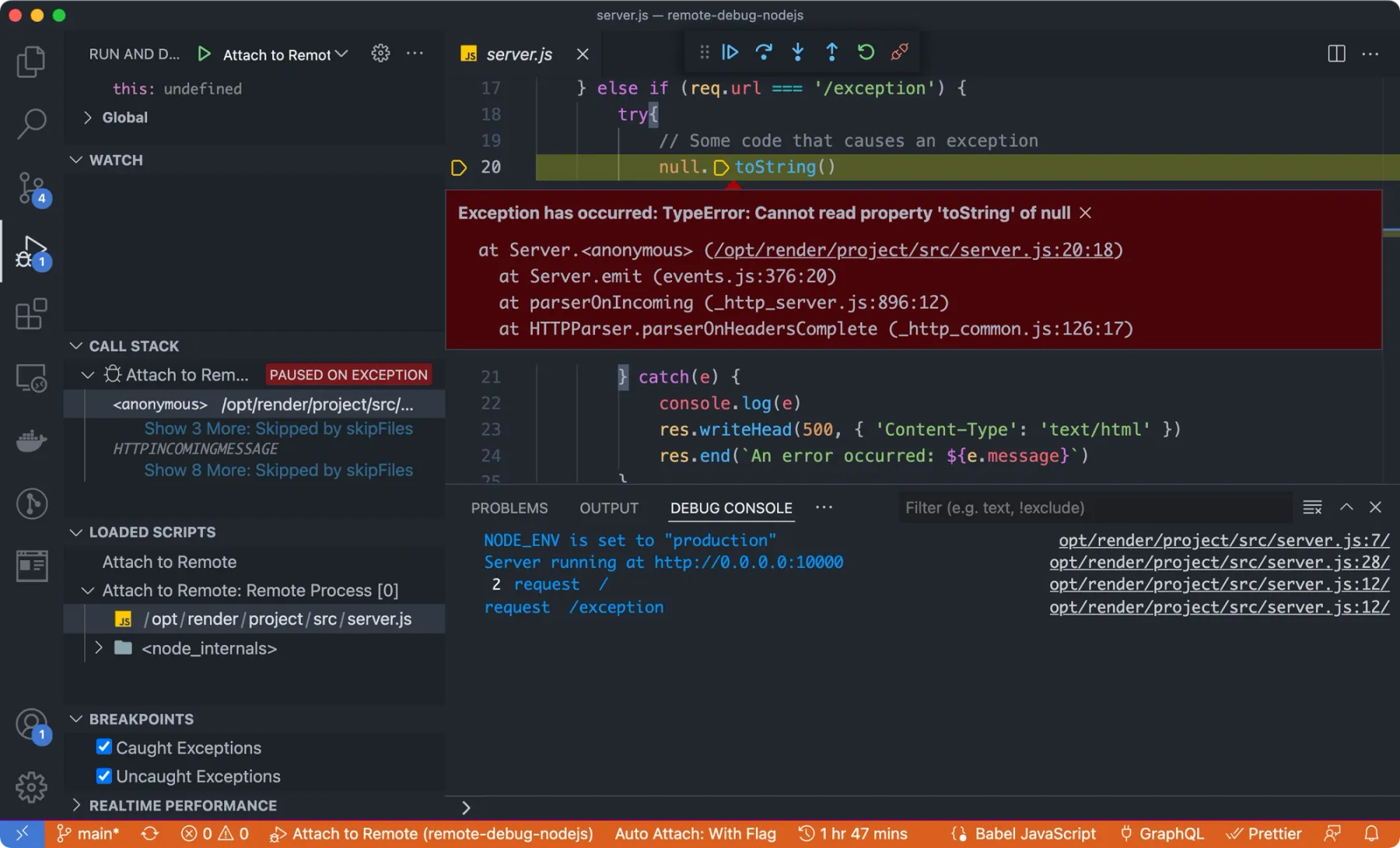This screenshot has width=1400, height=848.
Task: Click the Step Into debugger icon
Action: coord(798,52)
